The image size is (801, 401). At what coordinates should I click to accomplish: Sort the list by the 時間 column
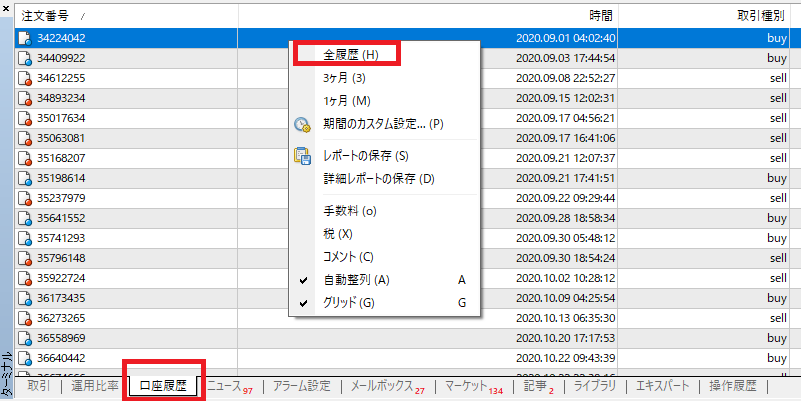[x=601, y=15]
